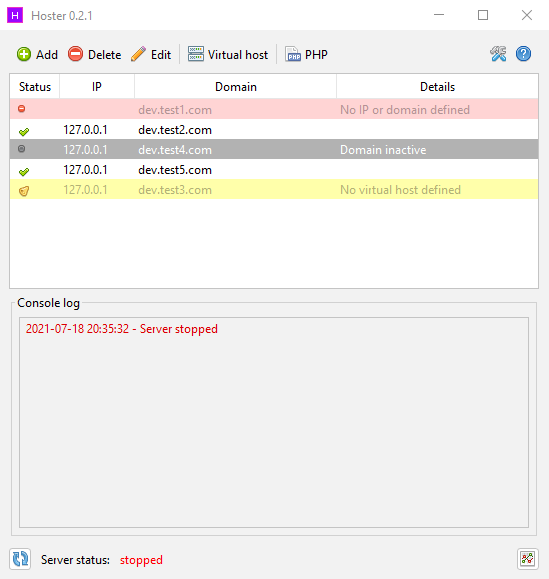This screenshot has width=549, height=579.
Task: Click the 127.0.0.1 IP of dev.test3.com
Action: [x=85, y=190]
